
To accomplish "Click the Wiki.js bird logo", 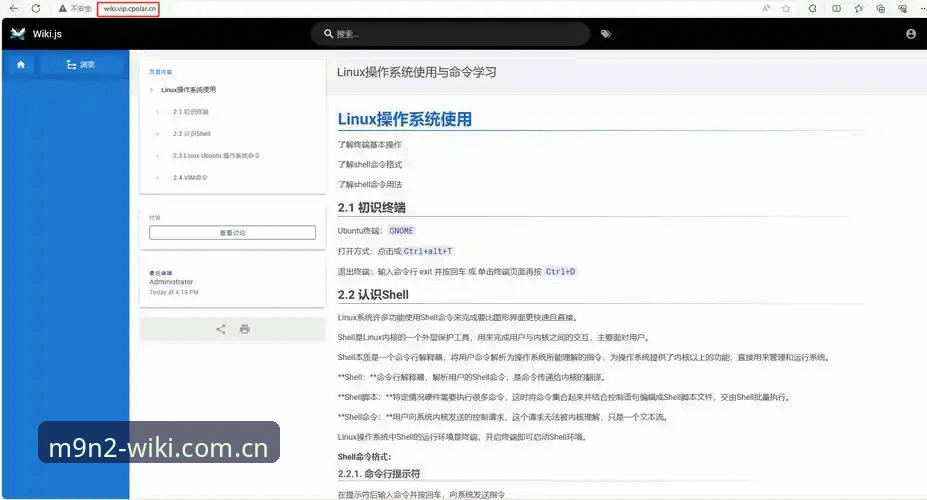I will [x=18, y=34].
